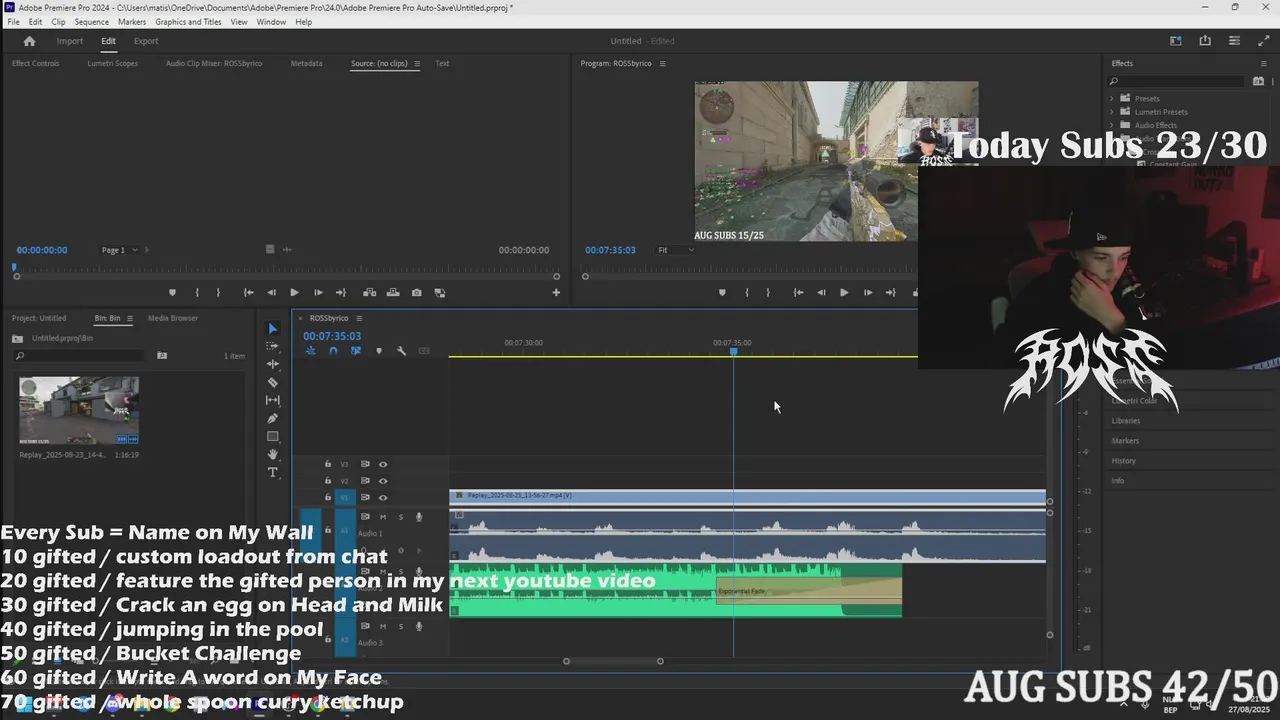Open the Sequence menu
This screenshot has height=720, width=1280.
click(x=92, y=22)
